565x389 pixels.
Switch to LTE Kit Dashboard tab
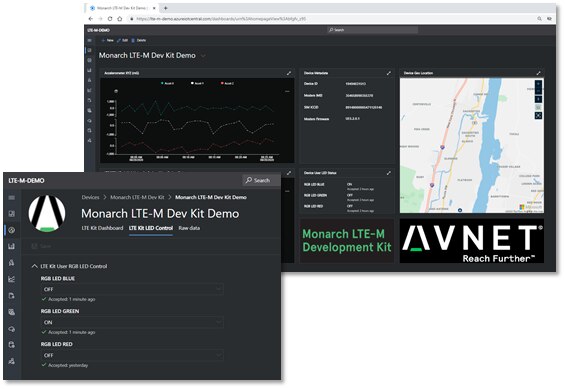coord(102,228)
